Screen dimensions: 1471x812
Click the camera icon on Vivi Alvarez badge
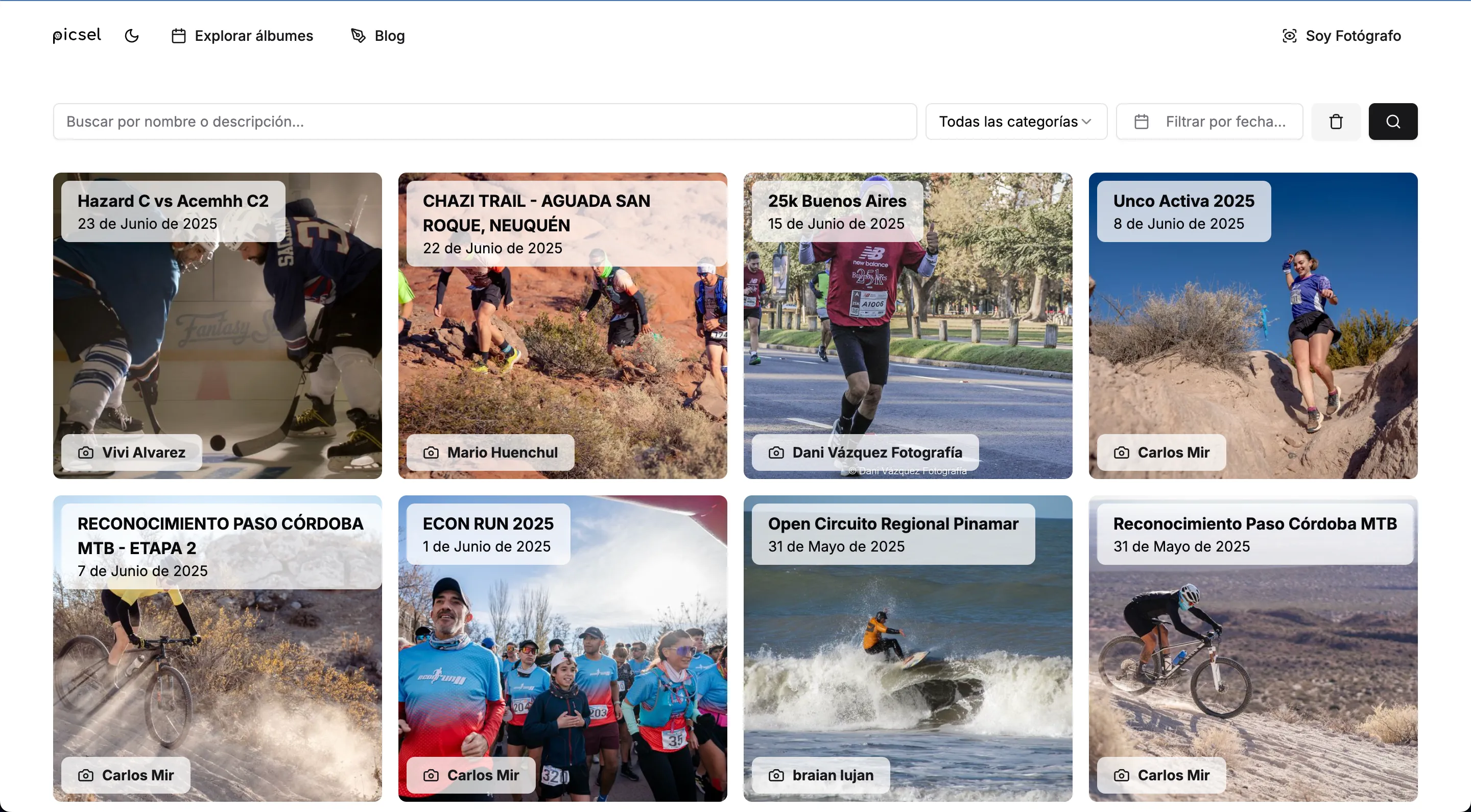tap(86, 452)
